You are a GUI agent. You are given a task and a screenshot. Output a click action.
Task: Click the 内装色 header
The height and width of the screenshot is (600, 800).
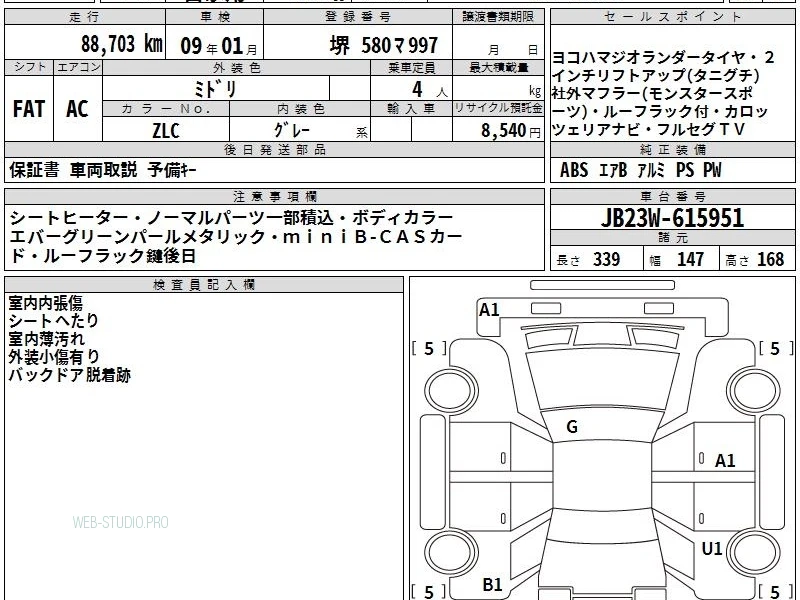(300, 108)
